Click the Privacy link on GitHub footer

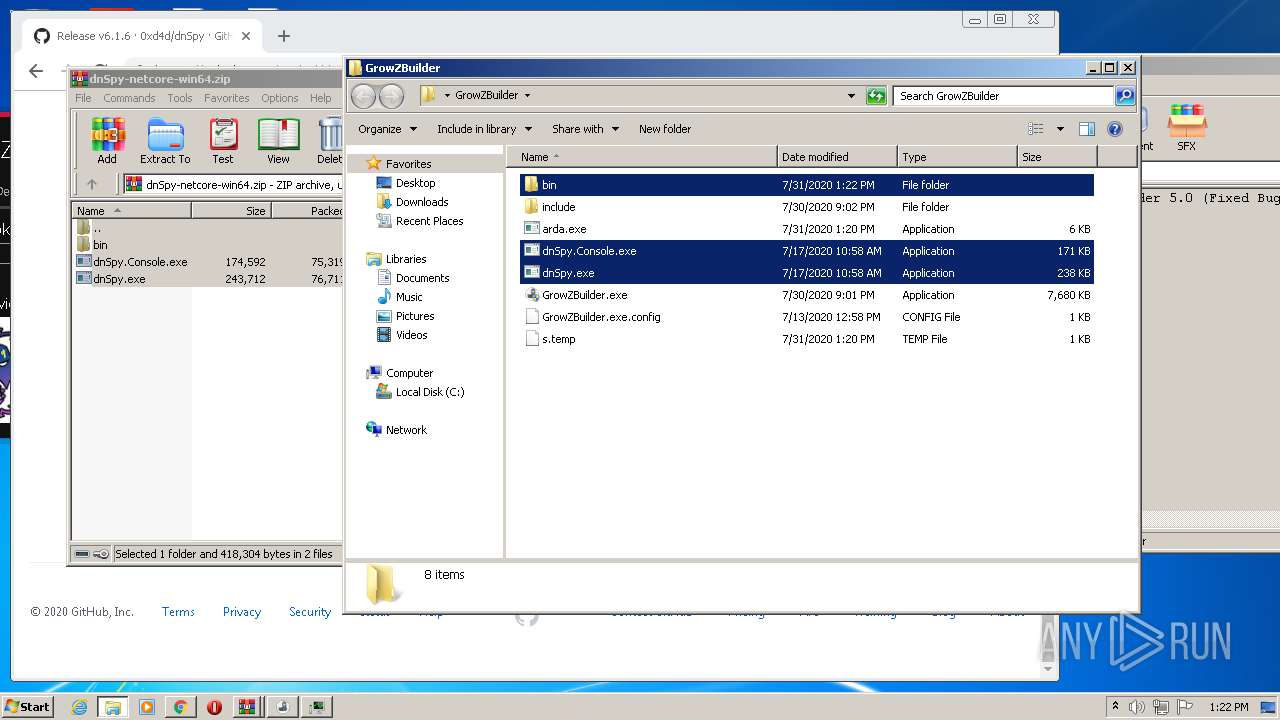pyautogui.click(x=242, y=612)
